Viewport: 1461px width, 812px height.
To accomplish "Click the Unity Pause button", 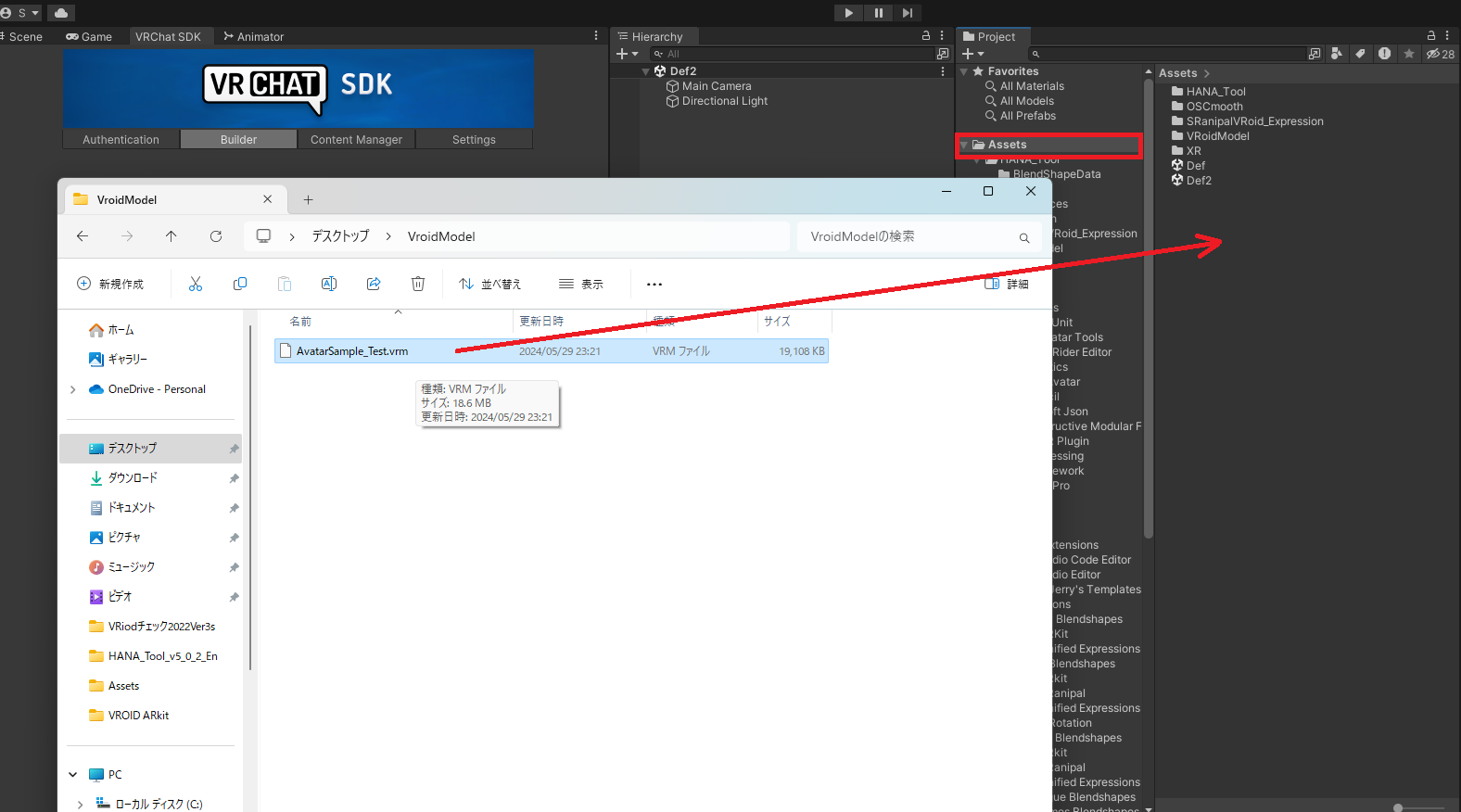I will pos(878,13).
